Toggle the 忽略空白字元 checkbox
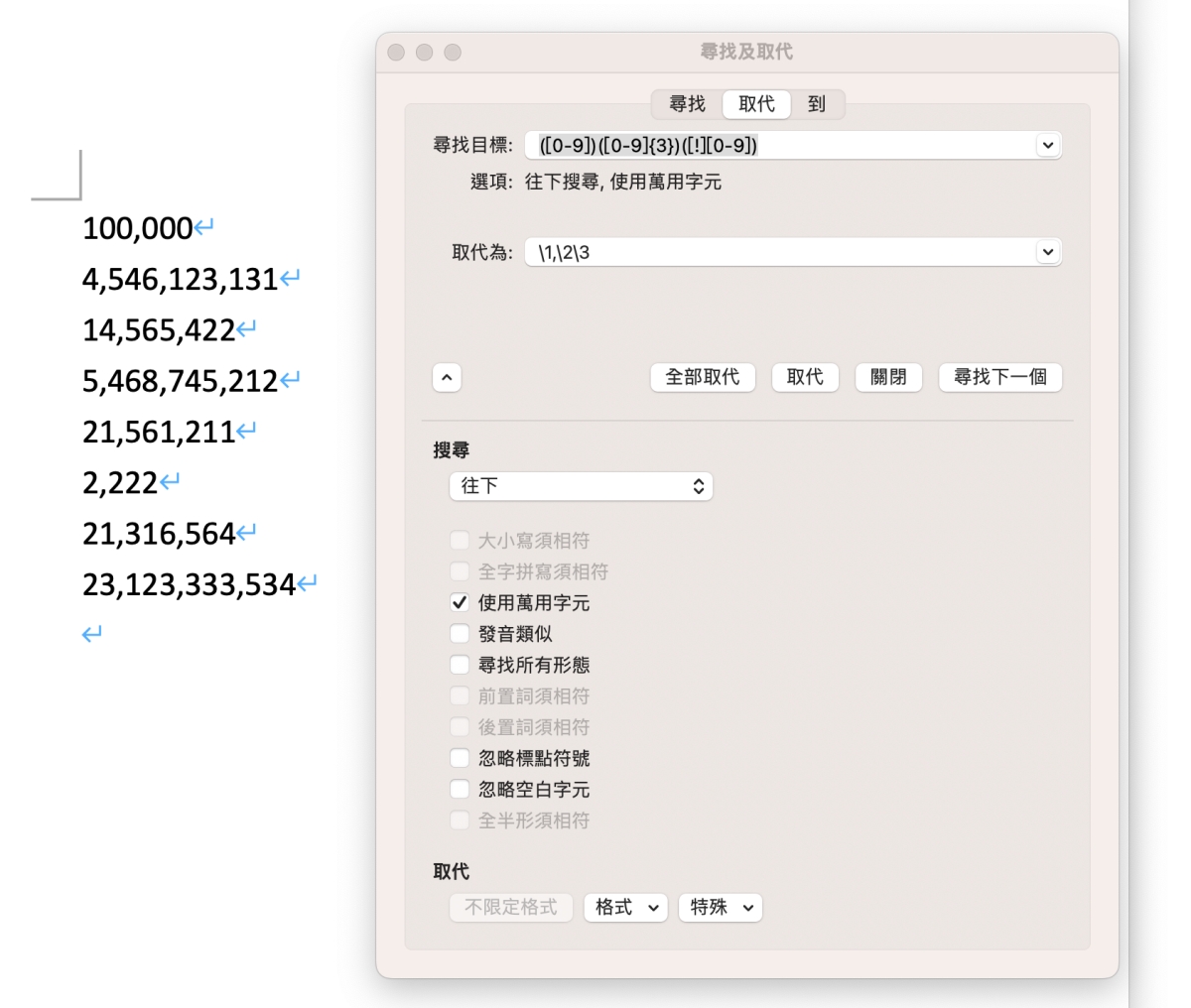 click(x=460, y=789)
